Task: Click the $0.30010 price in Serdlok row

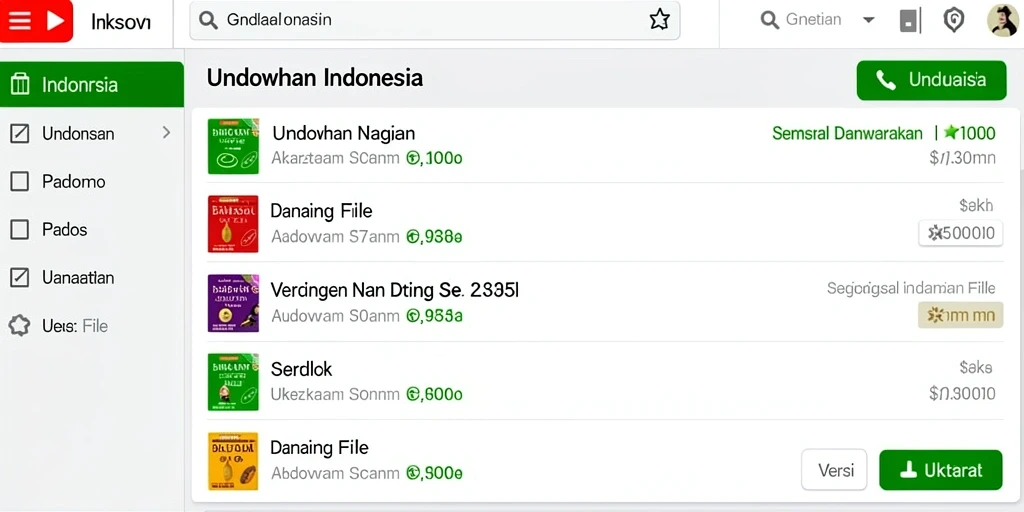Action: [963, 393]
